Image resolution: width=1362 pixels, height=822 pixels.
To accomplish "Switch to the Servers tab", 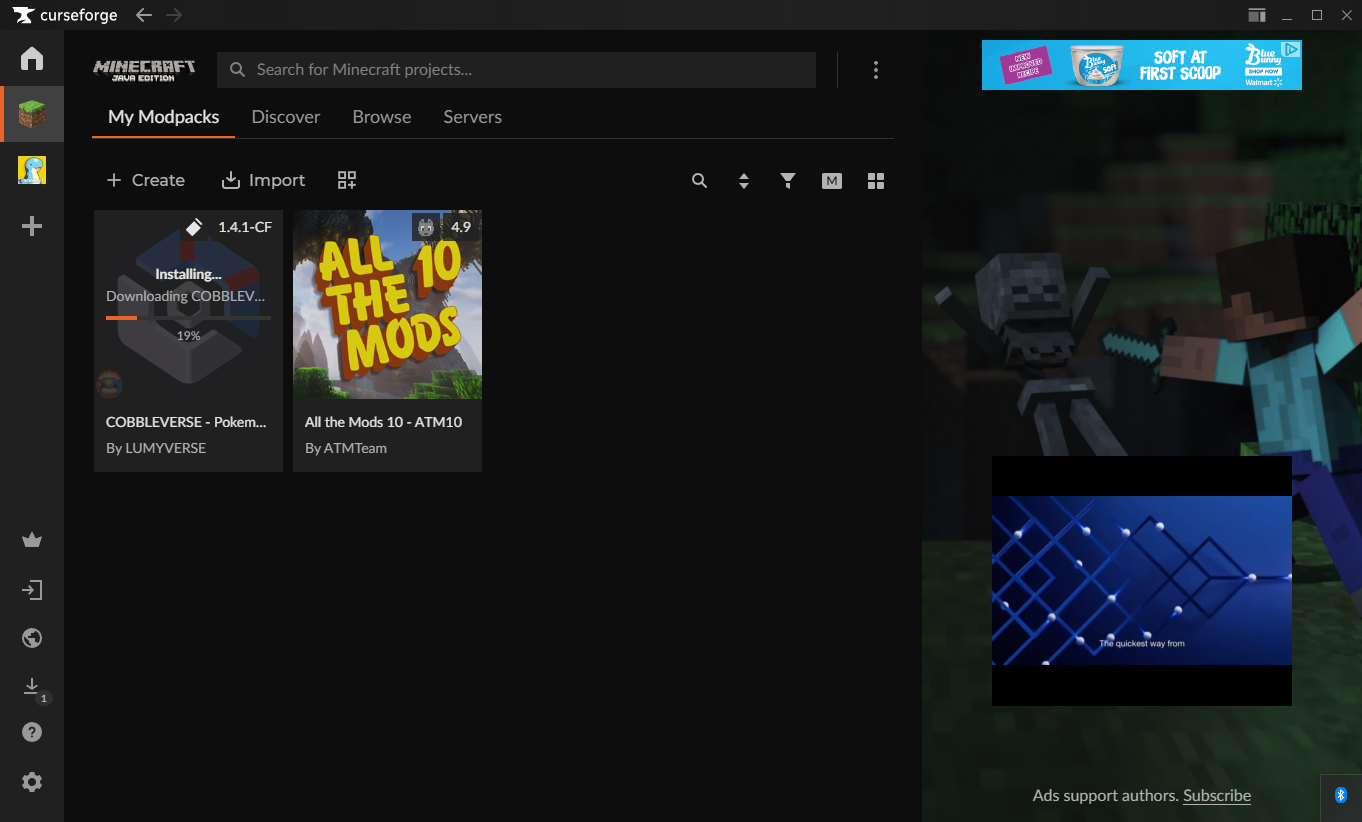I will (472, 117).
